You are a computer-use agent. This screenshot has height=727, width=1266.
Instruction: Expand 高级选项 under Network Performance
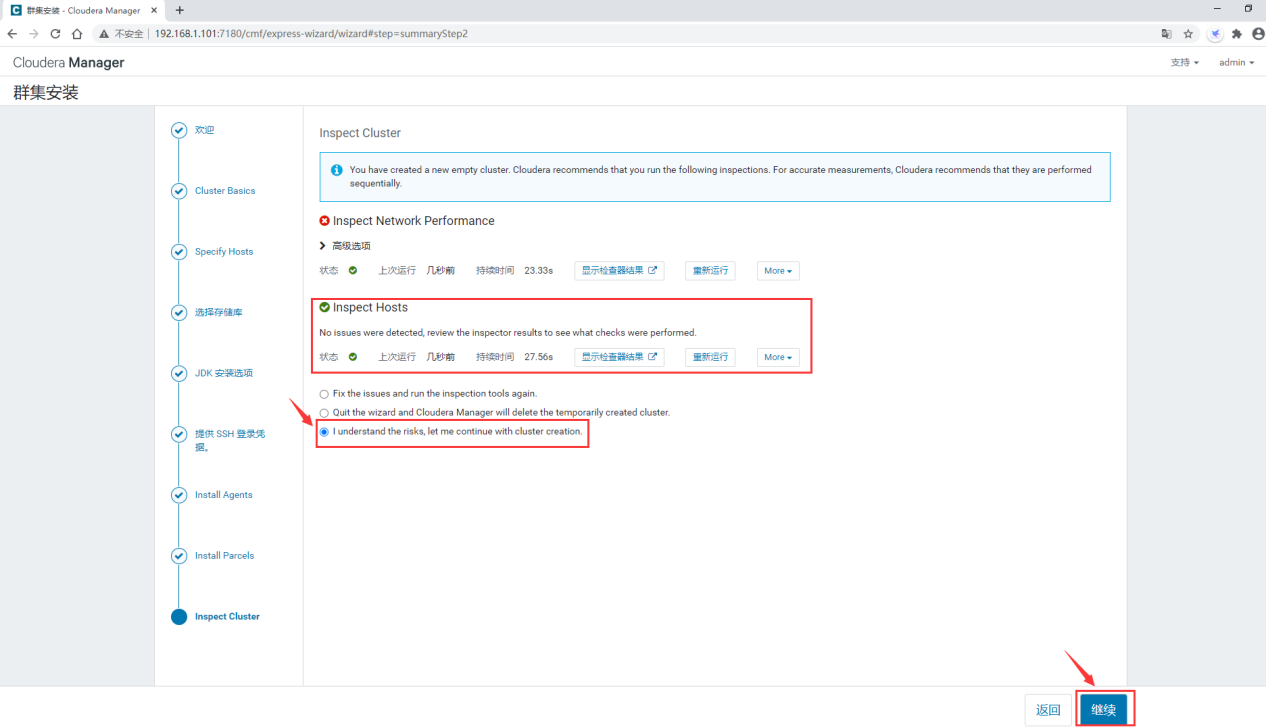(345, 246)
